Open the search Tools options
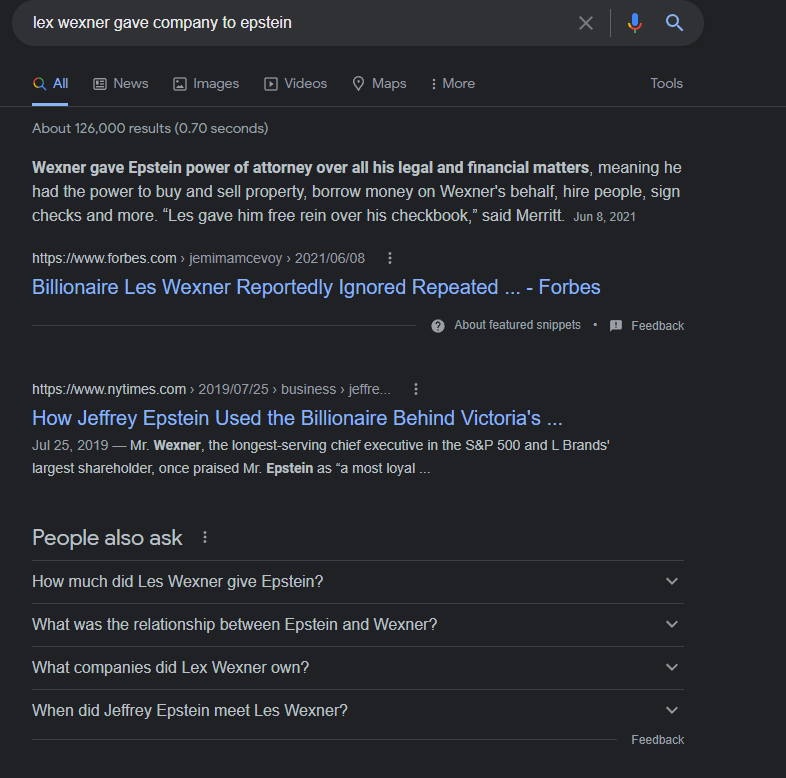Image resolution: width=786 pixels, height=778 pixels. click(666, 83)
